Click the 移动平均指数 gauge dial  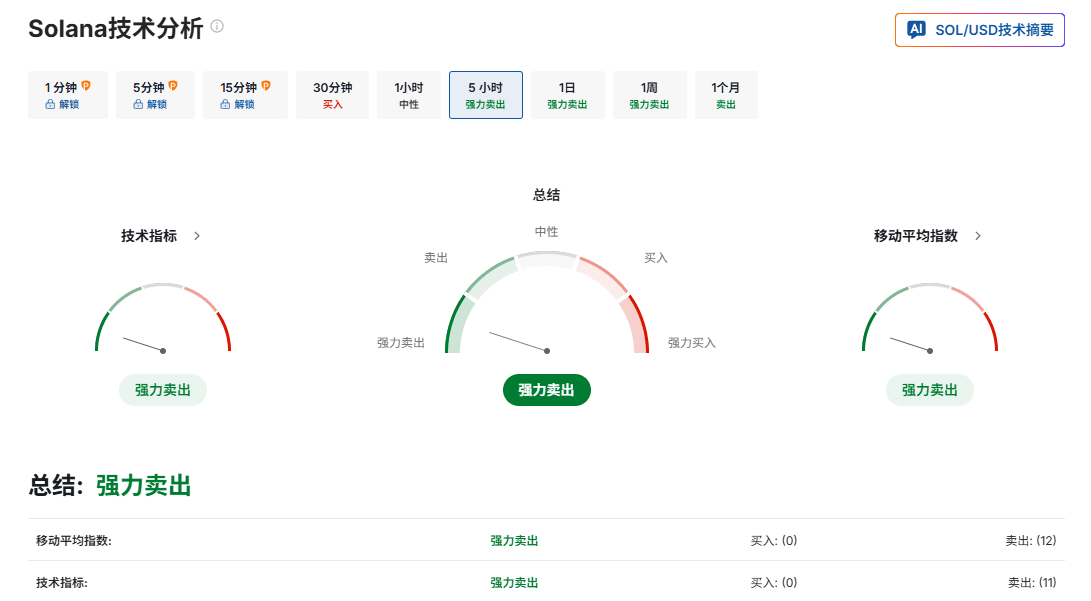coord(930,318)
